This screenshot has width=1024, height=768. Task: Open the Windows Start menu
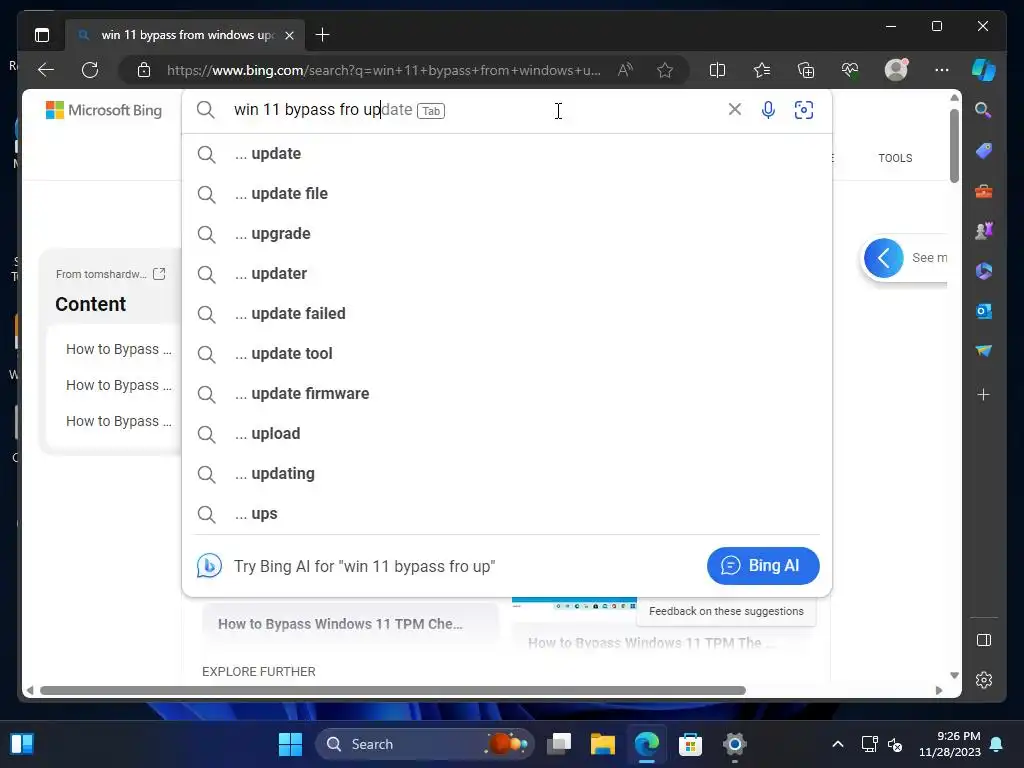pyautogui.click(x=290, y=744)
